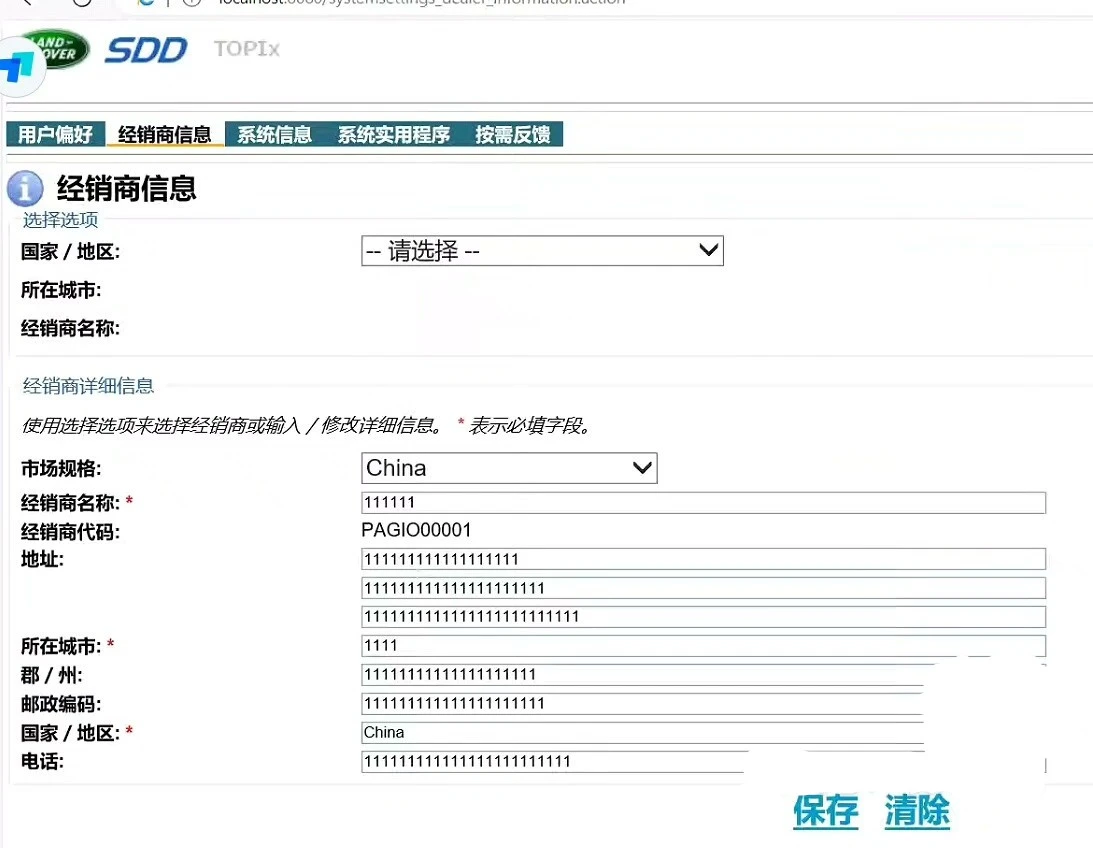
Task: Open the 国家 / 地区 请选择 dropdown
Action: pos(542,250)
